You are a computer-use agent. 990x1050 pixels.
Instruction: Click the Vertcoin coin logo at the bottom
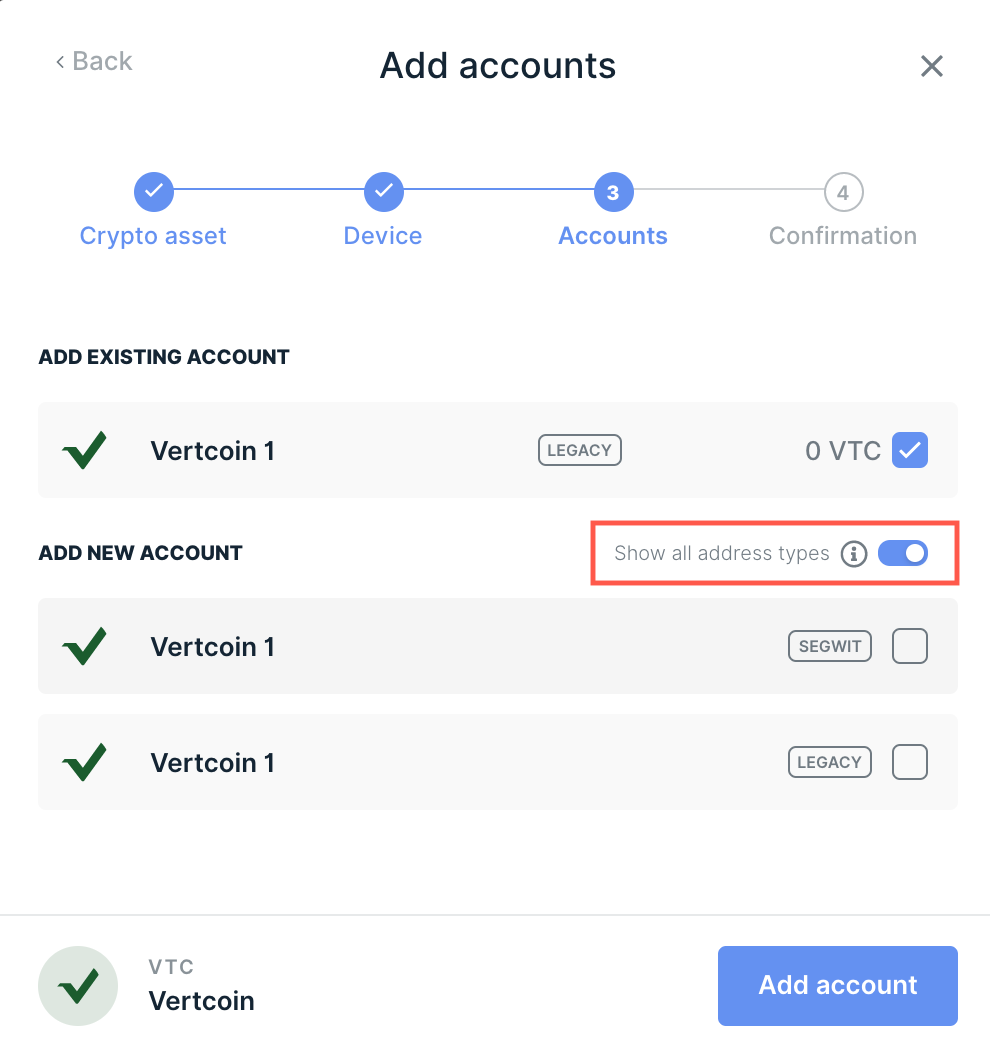point(77,985)
